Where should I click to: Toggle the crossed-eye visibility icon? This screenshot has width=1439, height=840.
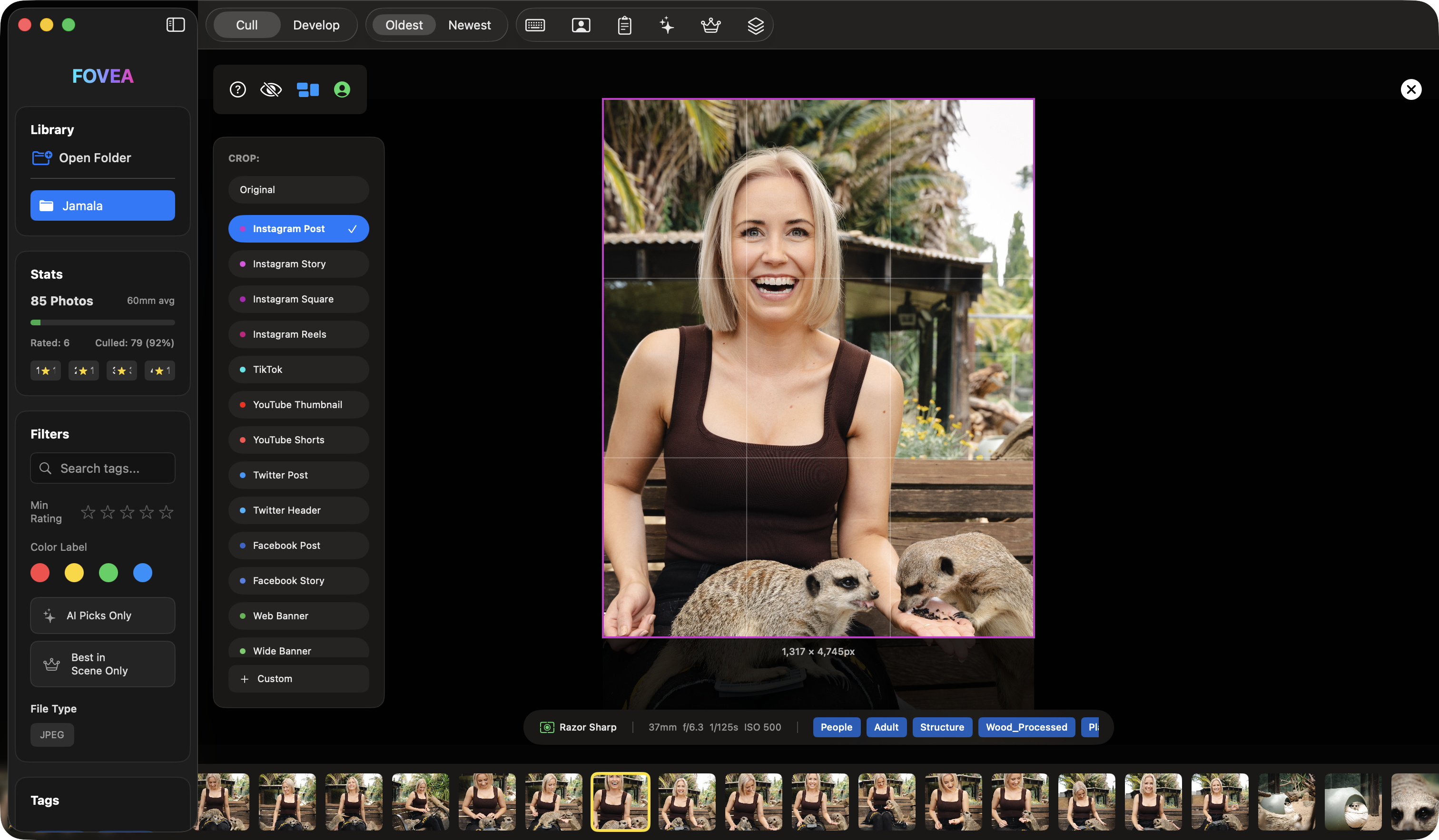tap(271, 89)
